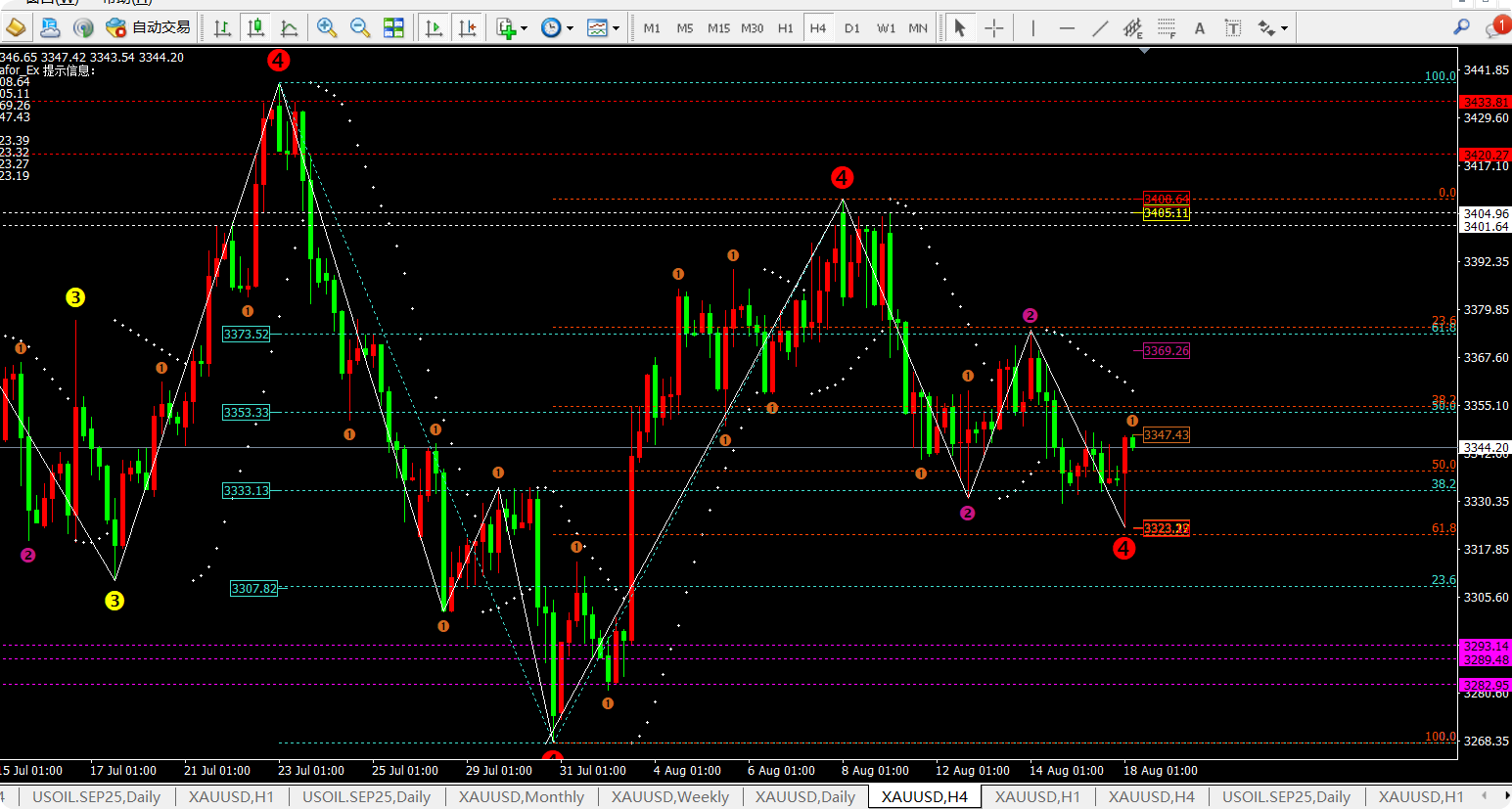
Task: Toggle chart auto scroll button
Action: 434,28
